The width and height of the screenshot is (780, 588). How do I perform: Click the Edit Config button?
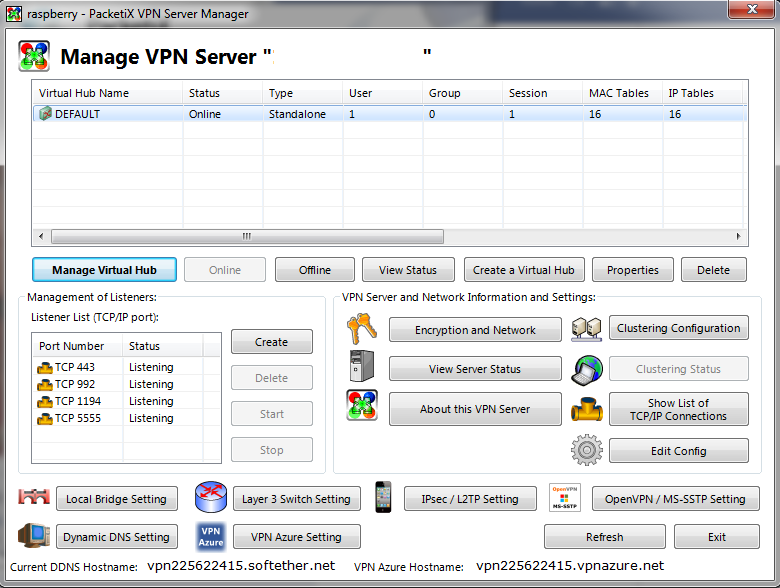[x=679, y=451]
